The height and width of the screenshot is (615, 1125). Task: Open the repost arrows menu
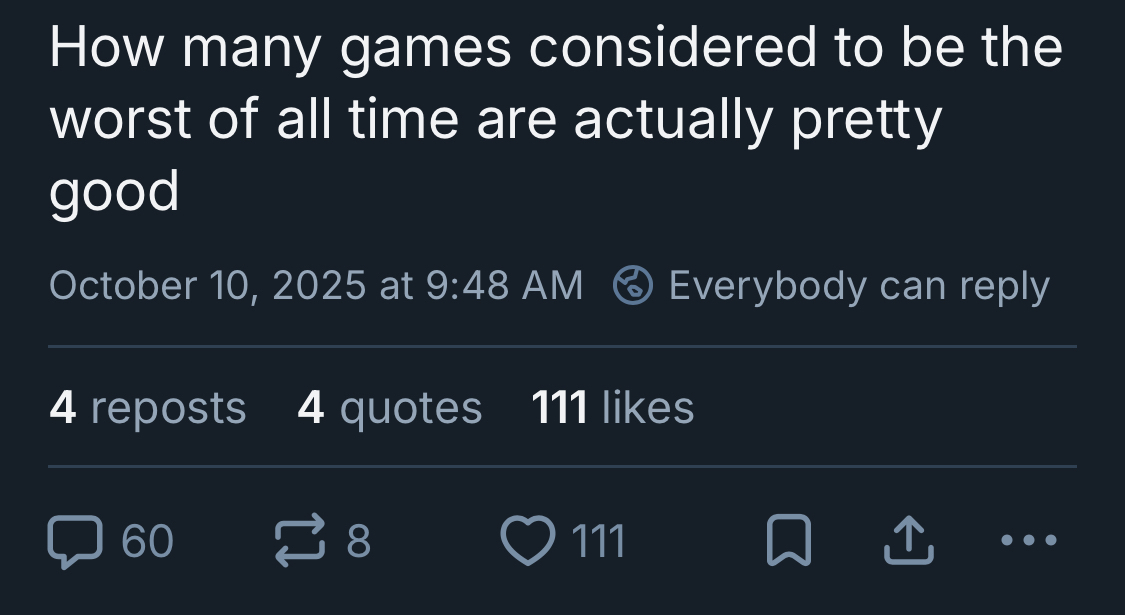tap(299, 541)
